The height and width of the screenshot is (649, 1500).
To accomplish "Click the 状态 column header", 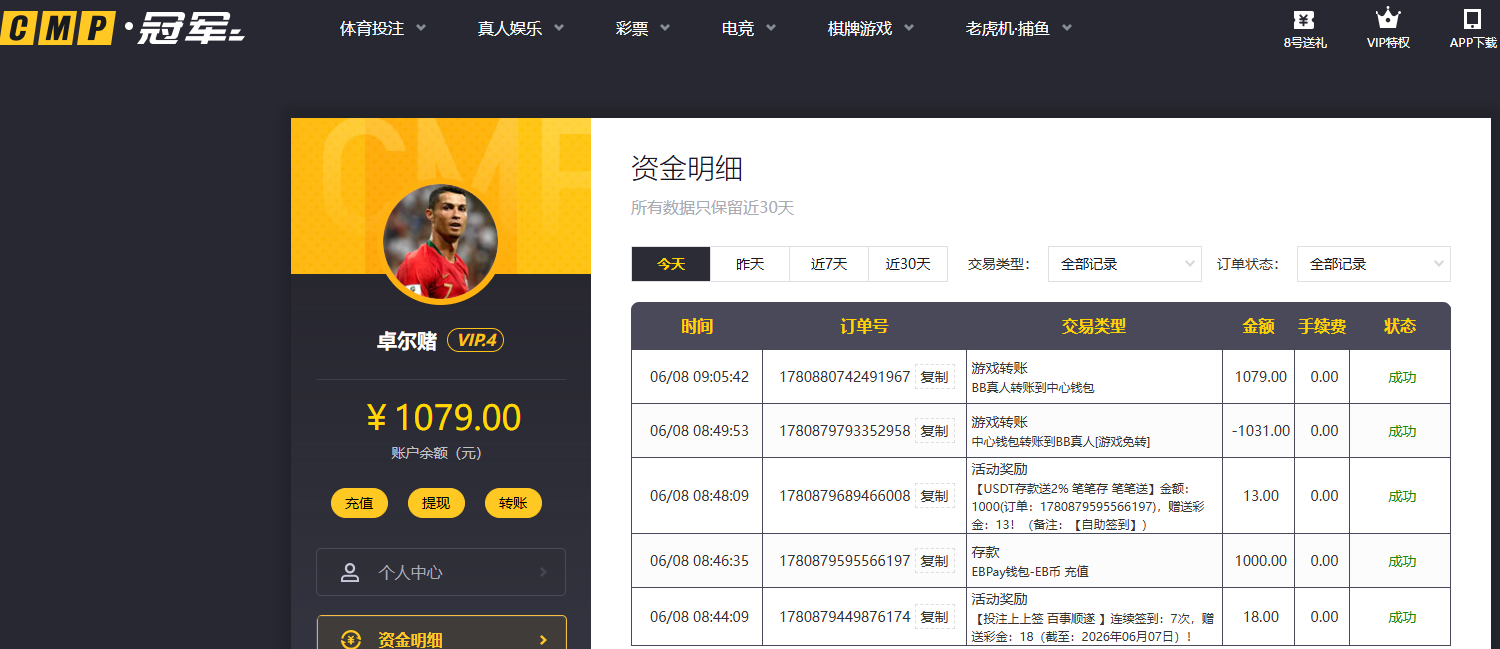I will point(1400,326).
